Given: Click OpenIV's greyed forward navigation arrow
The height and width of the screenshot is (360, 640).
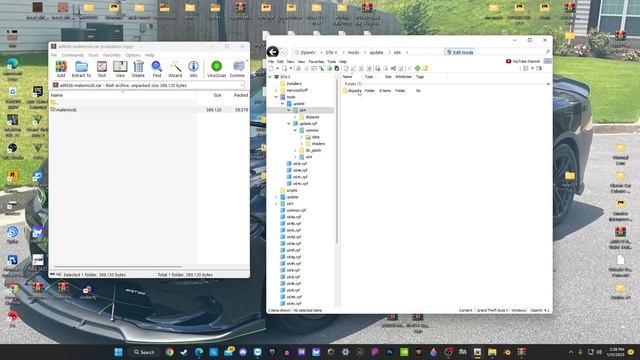Looking at the screenshot, I should (284, 52).
